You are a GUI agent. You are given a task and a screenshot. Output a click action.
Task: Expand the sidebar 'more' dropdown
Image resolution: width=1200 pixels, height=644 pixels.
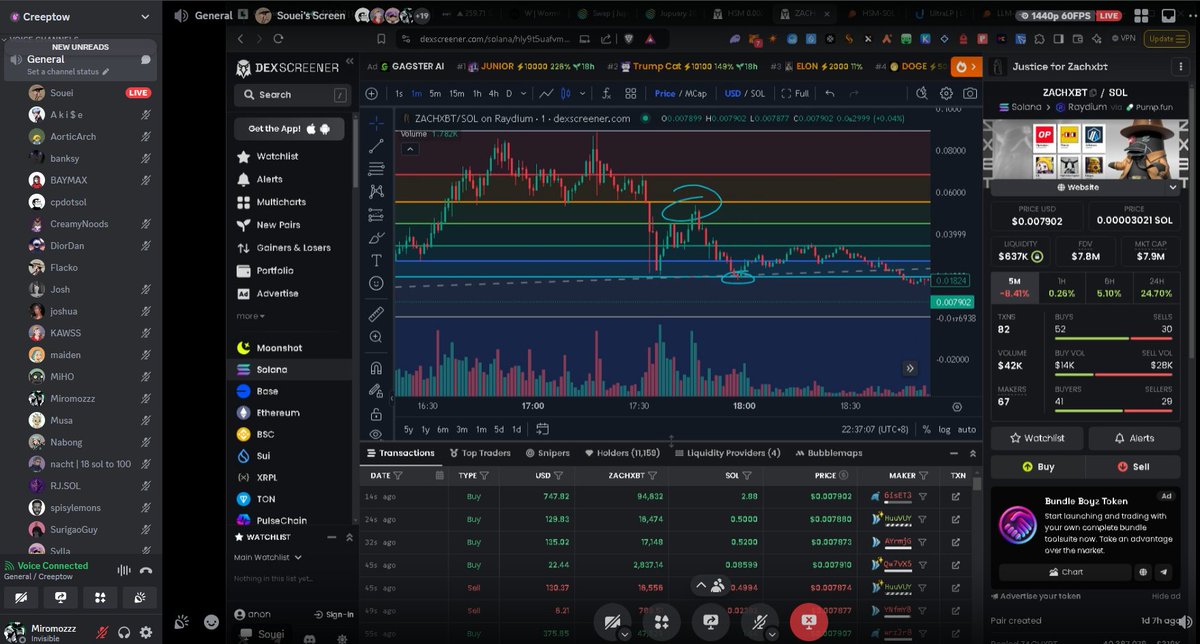coord(251,316)
